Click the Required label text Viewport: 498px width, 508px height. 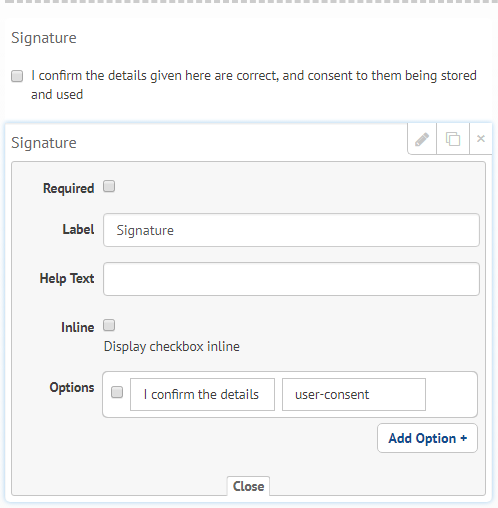point(68,189)
